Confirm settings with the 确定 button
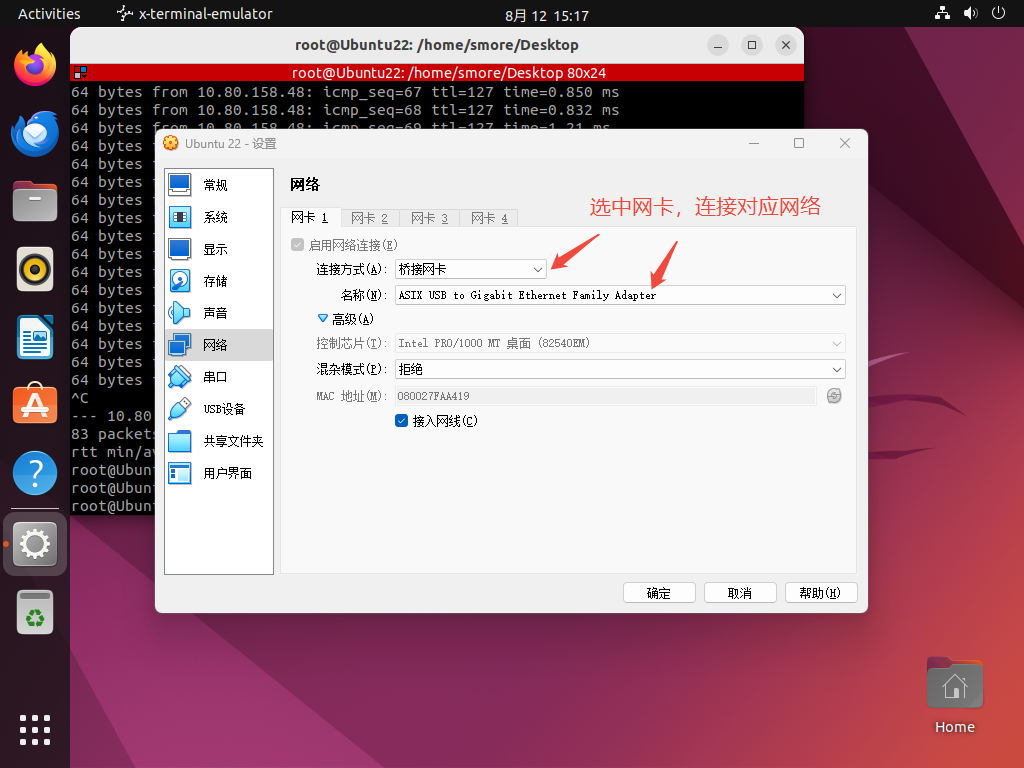The width and height of the screenshot is (1024, 768). (659, 593)
